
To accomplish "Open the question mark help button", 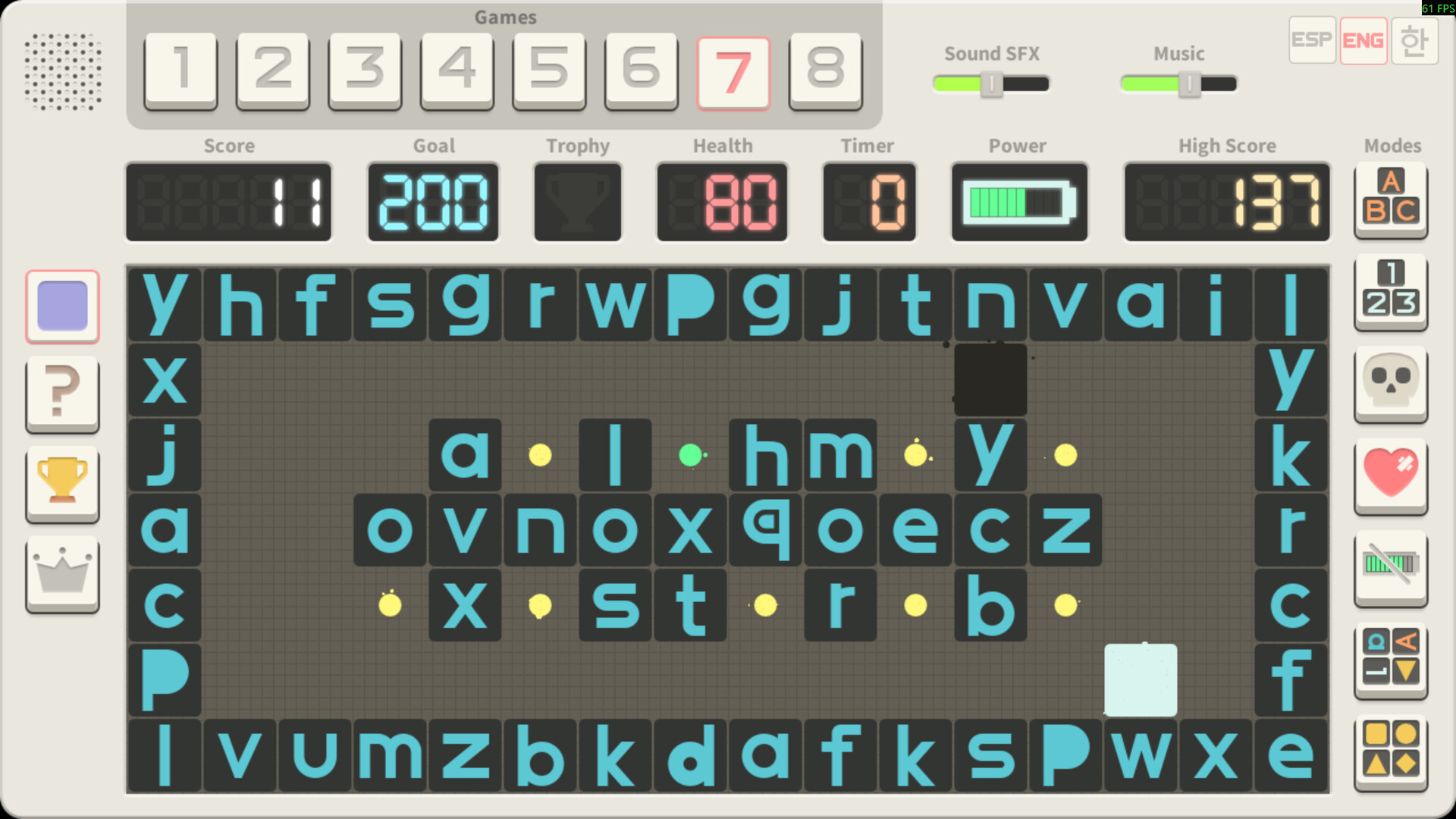I will [x=62, y=393].
